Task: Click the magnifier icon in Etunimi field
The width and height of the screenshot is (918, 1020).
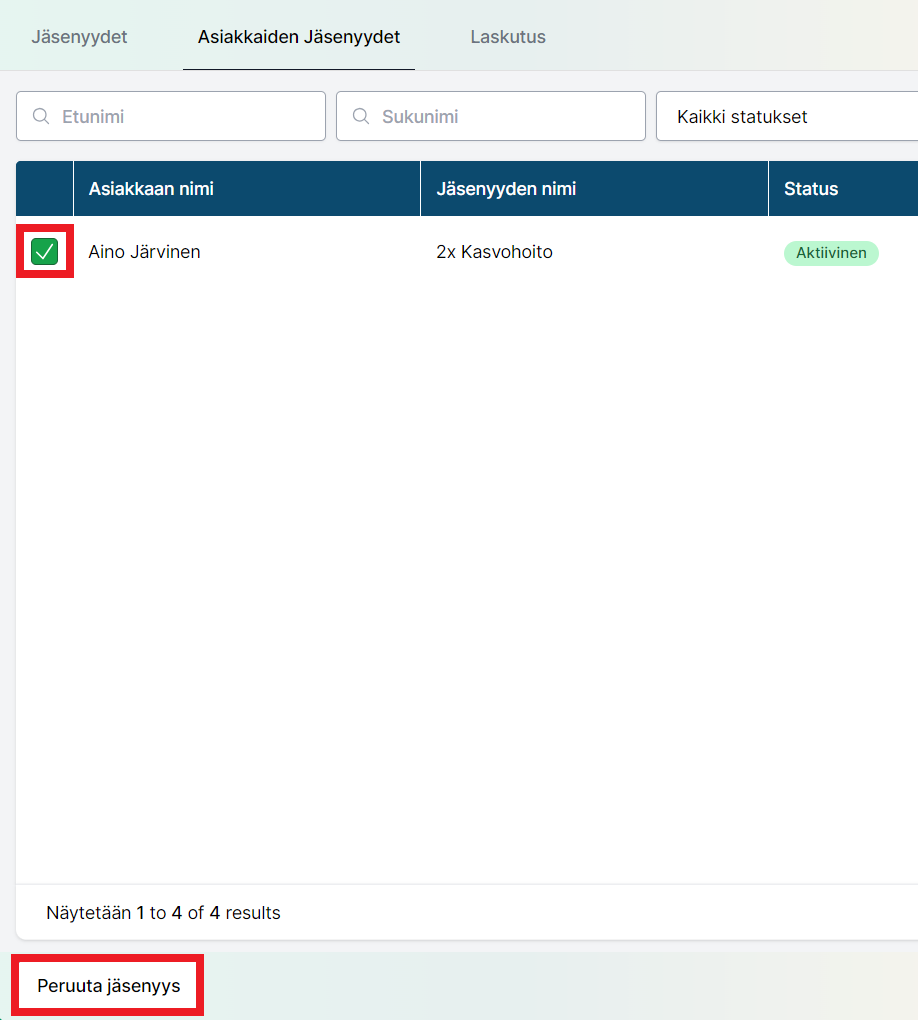Action: (x=41, y=117)
